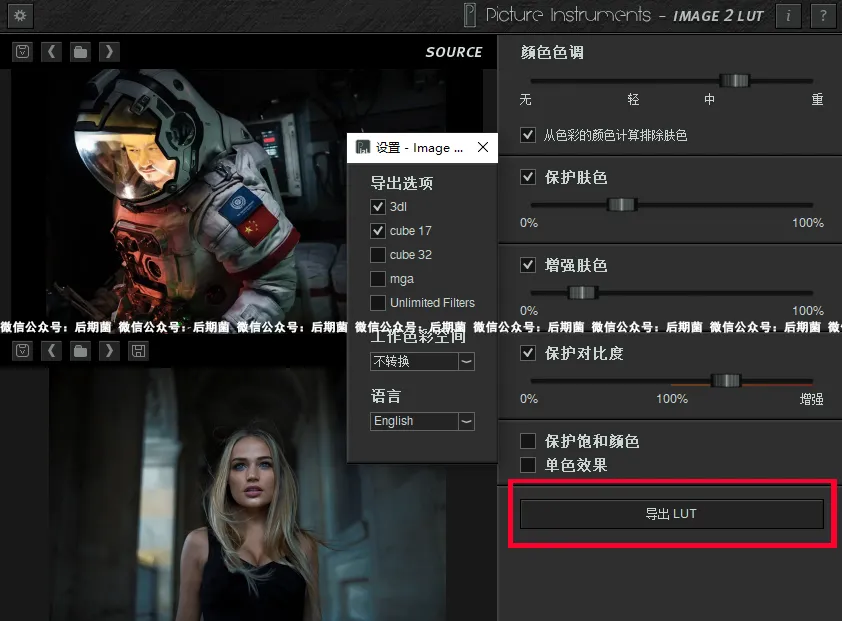Click the 中 tone label
Image resolution: width=842 pixels, height=621 pixels.
coord(709,99)
